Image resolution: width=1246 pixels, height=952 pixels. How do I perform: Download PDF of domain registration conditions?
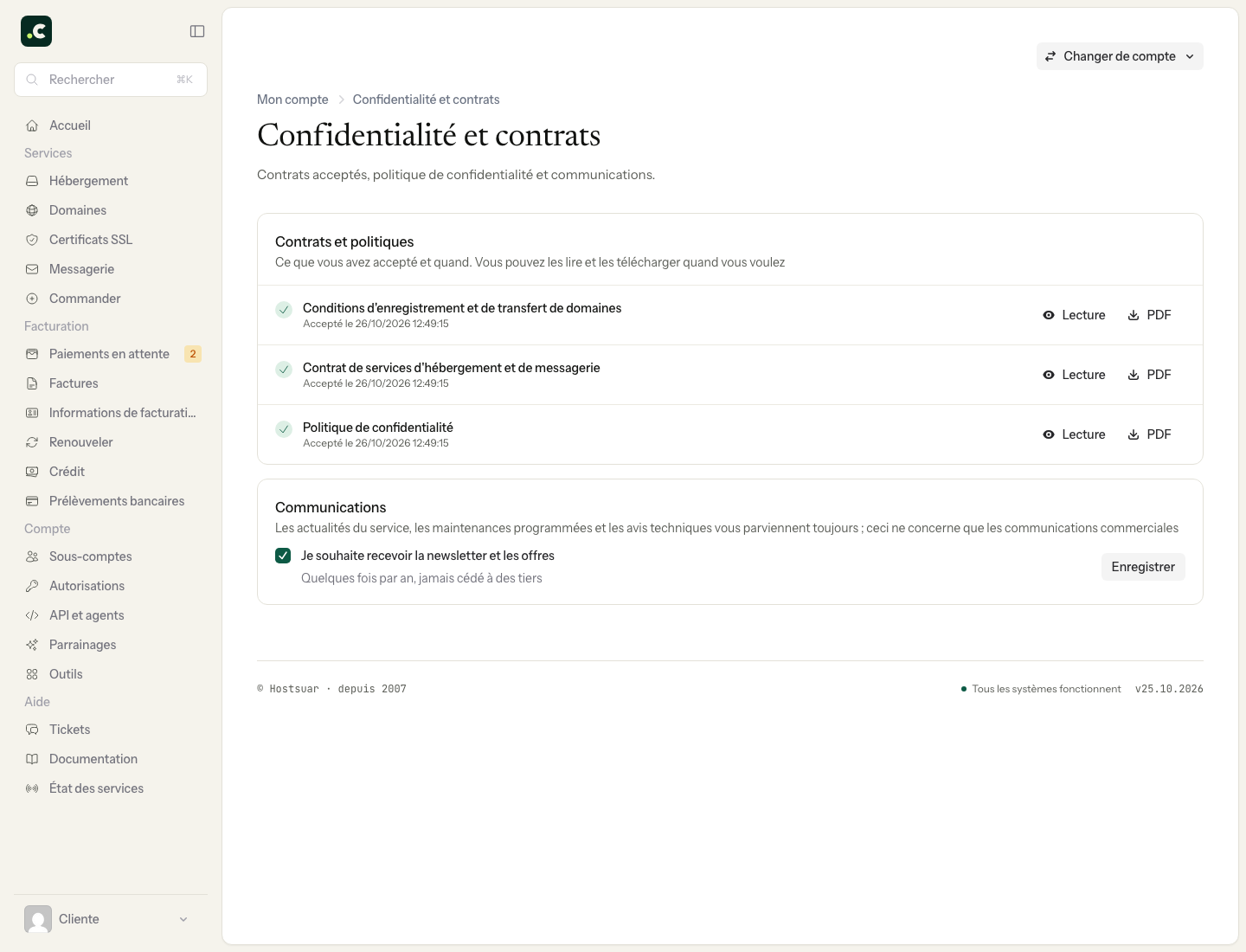pyautogui.click(x=1149, y=315)
